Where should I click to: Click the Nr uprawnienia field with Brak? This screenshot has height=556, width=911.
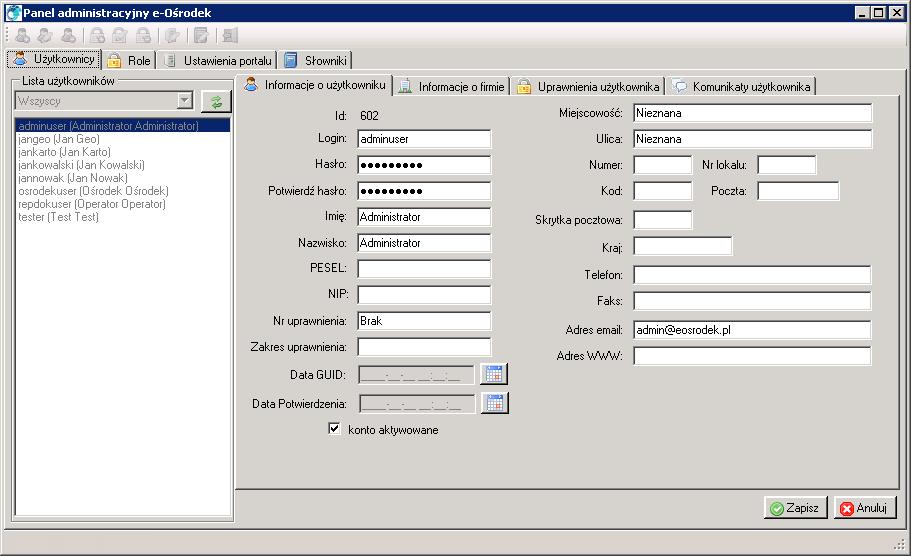424,321
